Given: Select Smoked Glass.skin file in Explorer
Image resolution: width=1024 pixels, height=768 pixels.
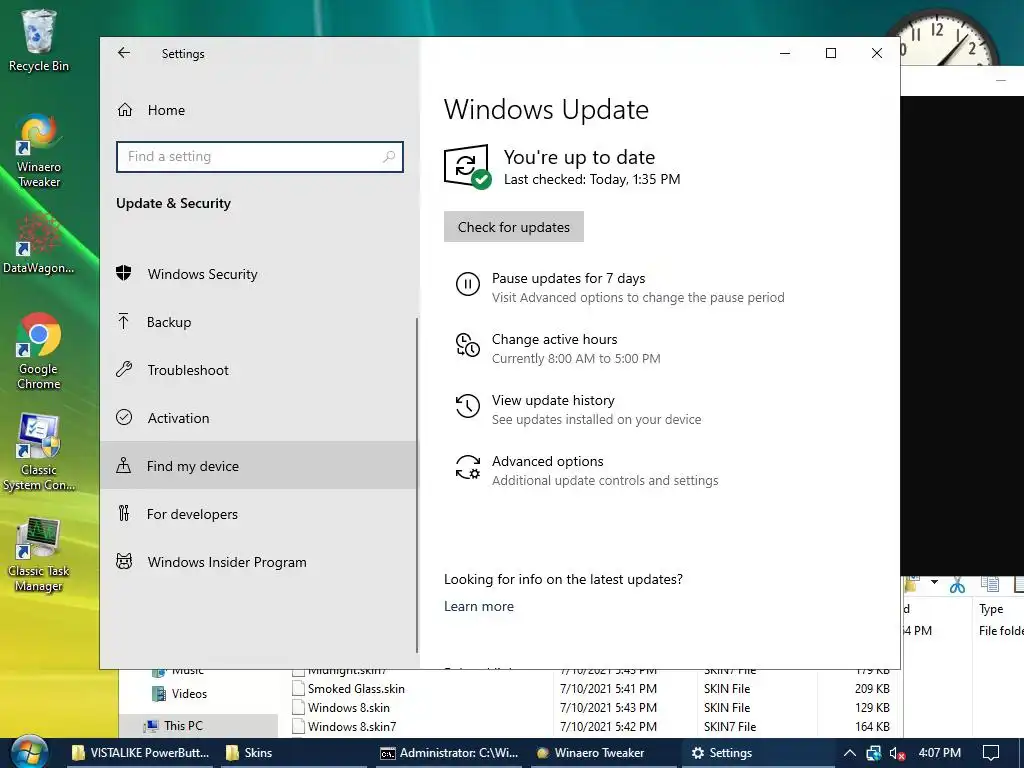Looking at the screenshot, I should pos(356,688).
